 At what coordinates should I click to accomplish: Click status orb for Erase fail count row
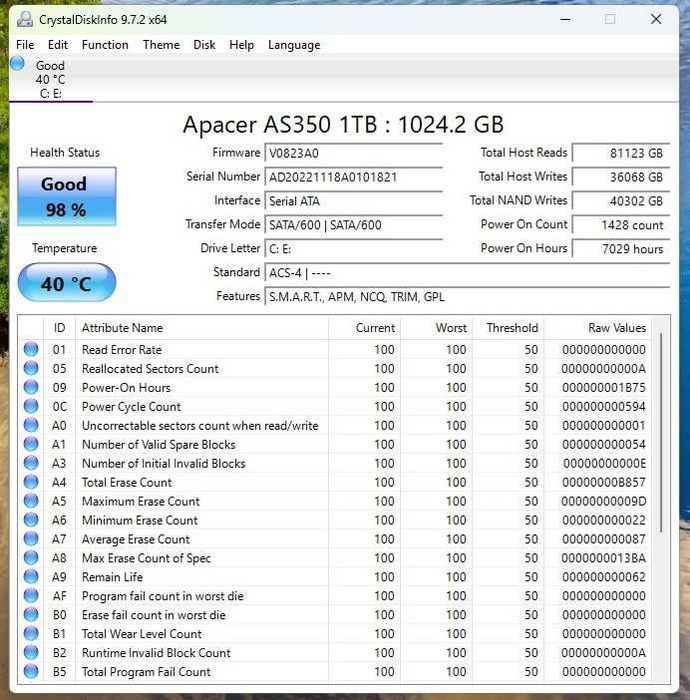click(31, 615)
